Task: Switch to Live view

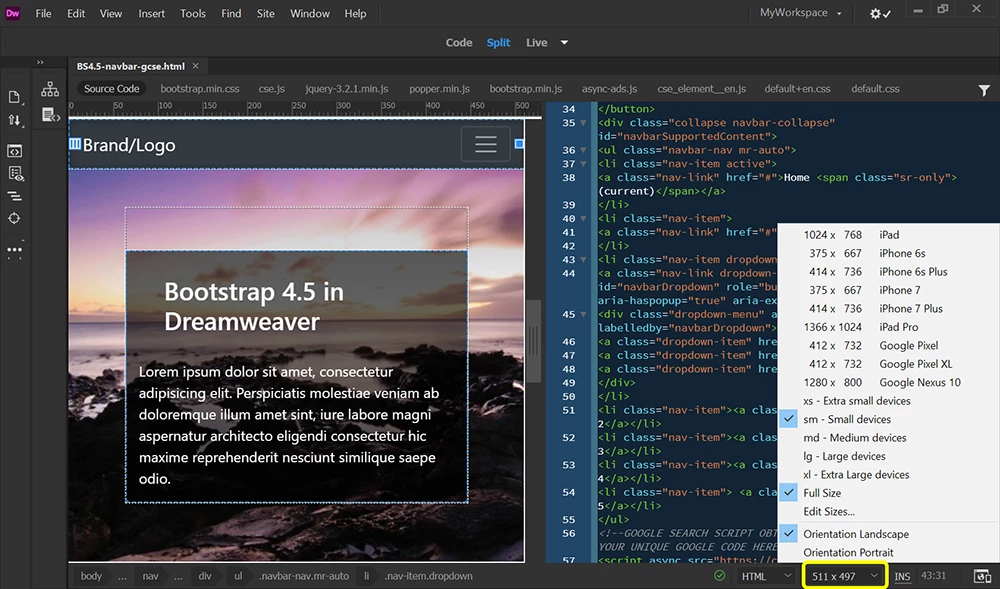Action: click(536, 43)
